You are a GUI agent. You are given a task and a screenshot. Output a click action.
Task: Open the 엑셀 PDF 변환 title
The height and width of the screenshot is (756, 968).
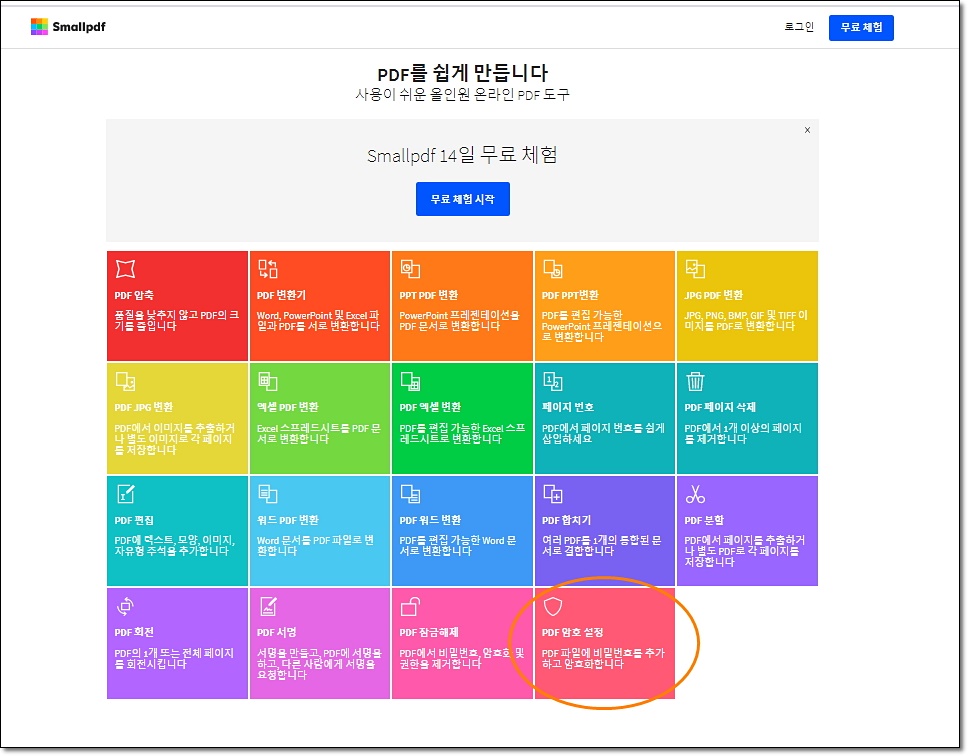[288, 407]
